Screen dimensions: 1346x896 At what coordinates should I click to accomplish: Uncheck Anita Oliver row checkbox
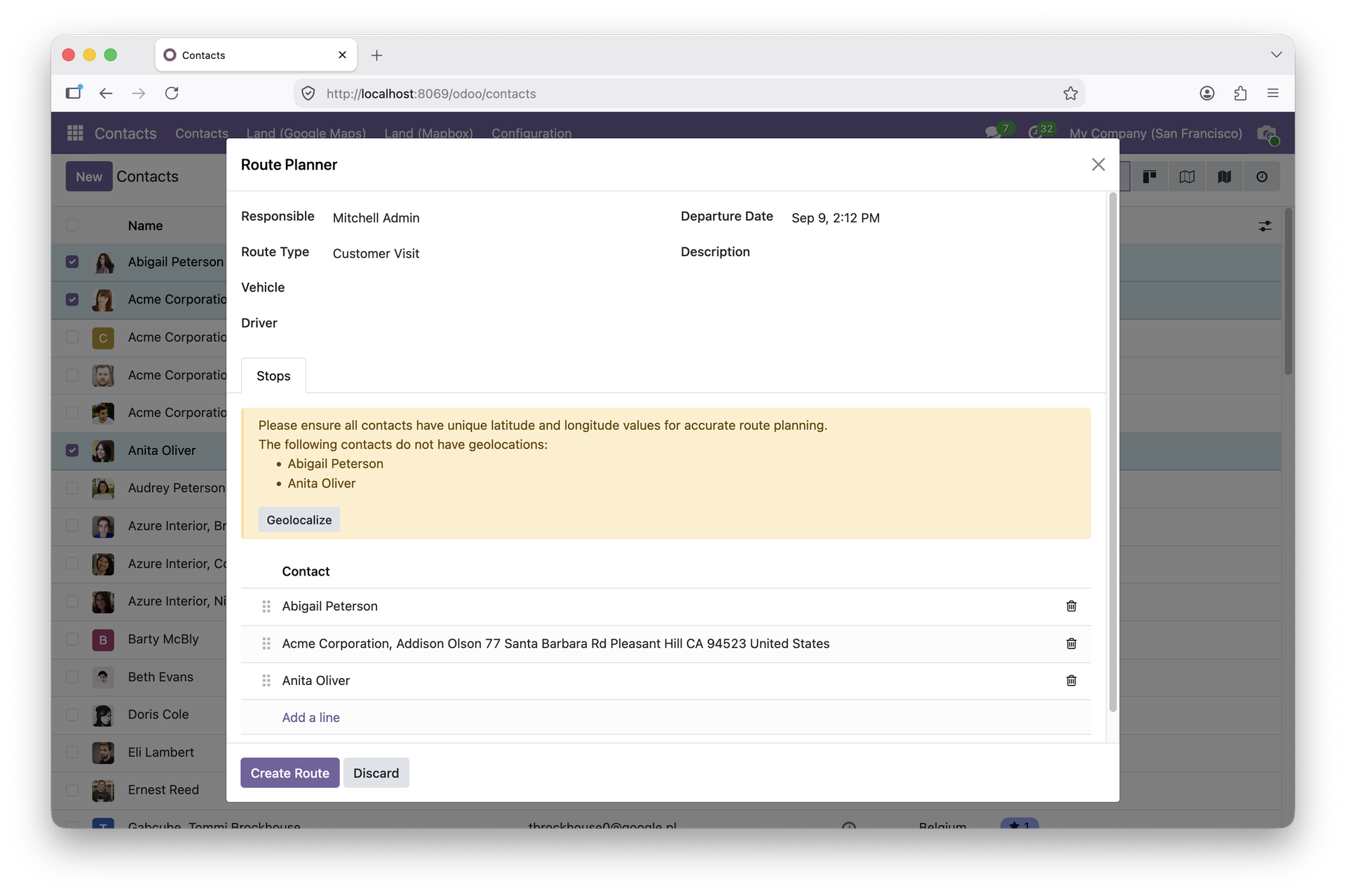coord(72,450)
